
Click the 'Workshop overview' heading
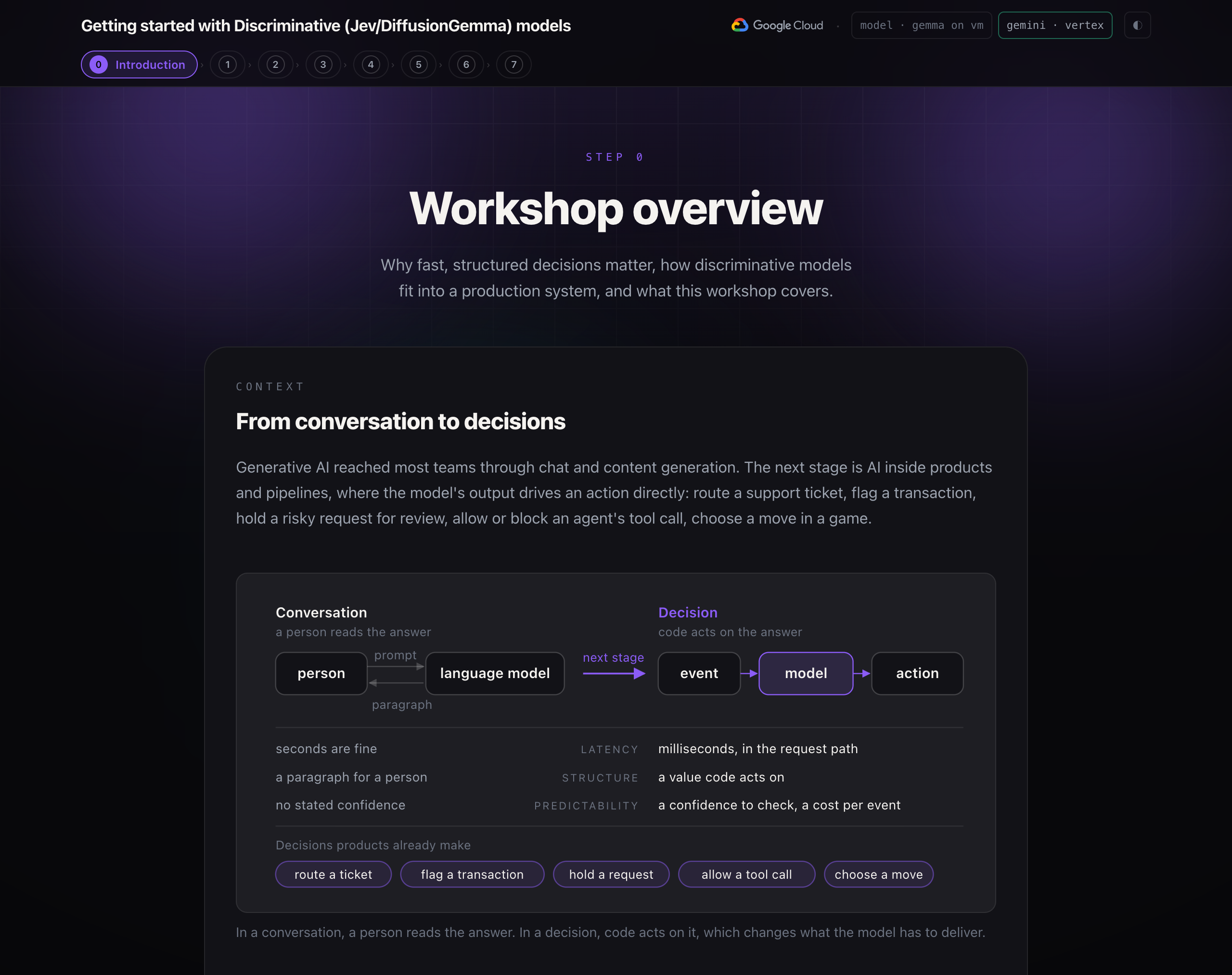(x=616, y=208)
